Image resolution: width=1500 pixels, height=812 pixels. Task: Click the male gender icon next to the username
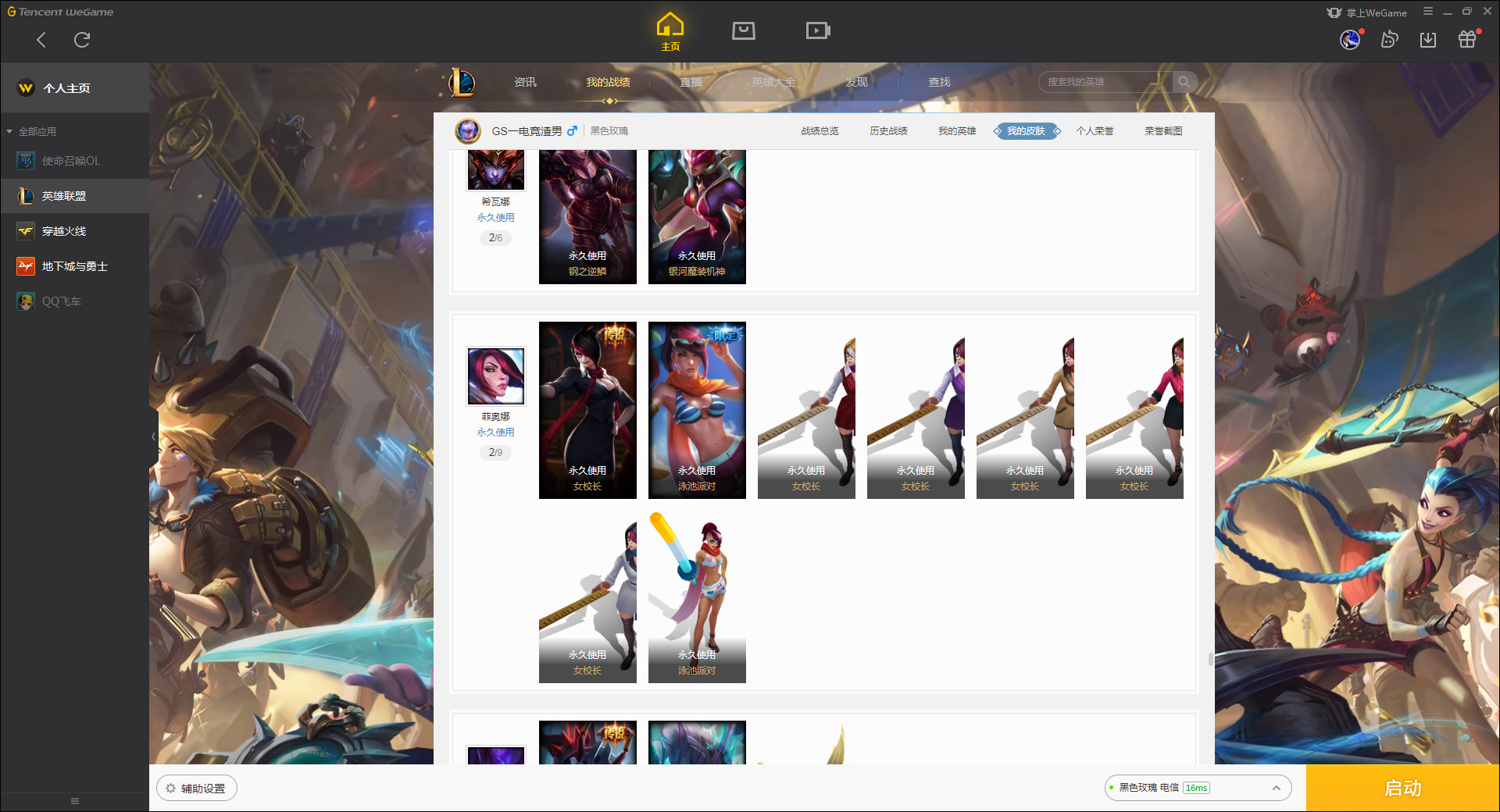[572, 131]
